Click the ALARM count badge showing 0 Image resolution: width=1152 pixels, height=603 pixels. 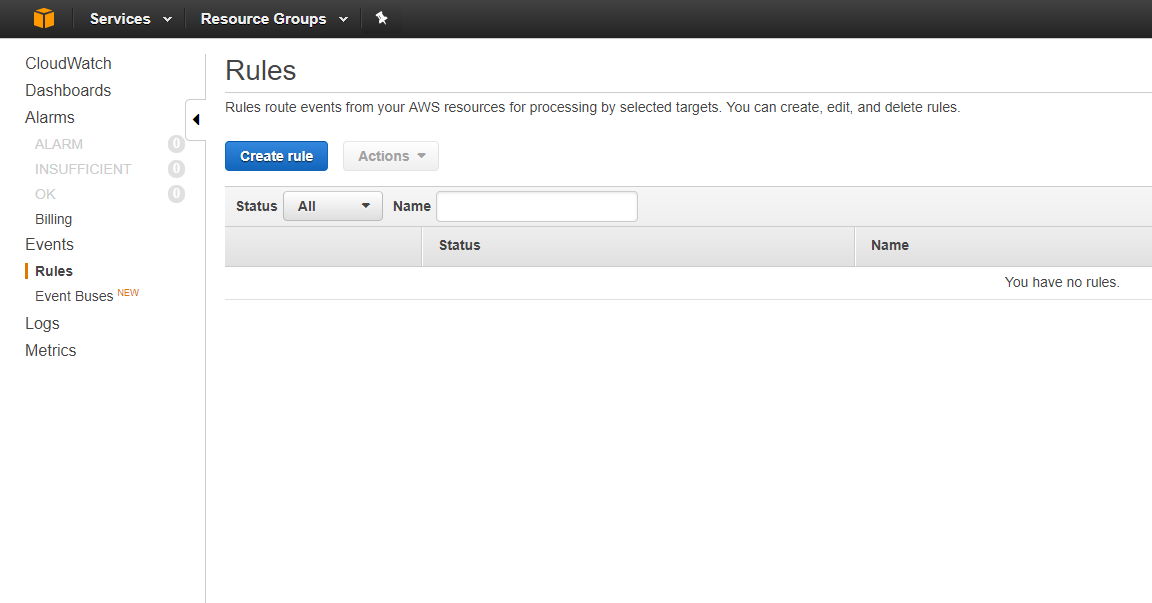pos(176,144)
